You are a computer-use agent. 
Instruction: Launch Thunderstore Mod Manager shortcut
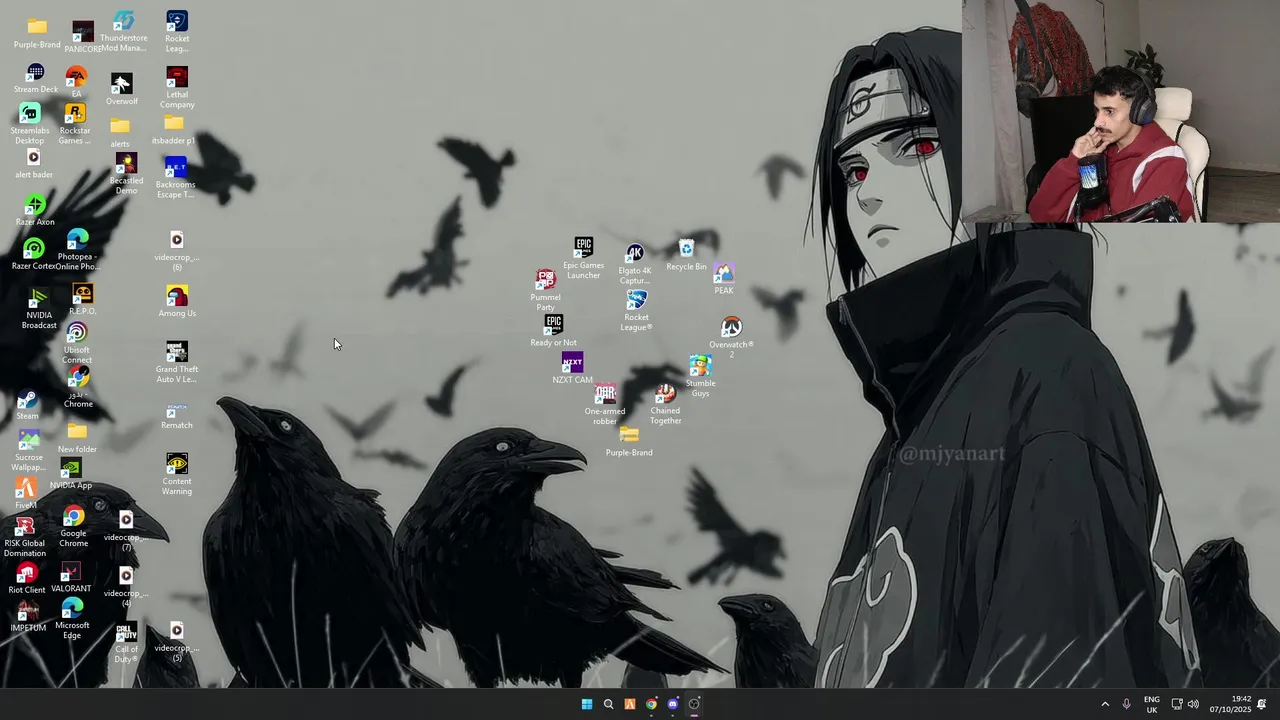[124, 31]
